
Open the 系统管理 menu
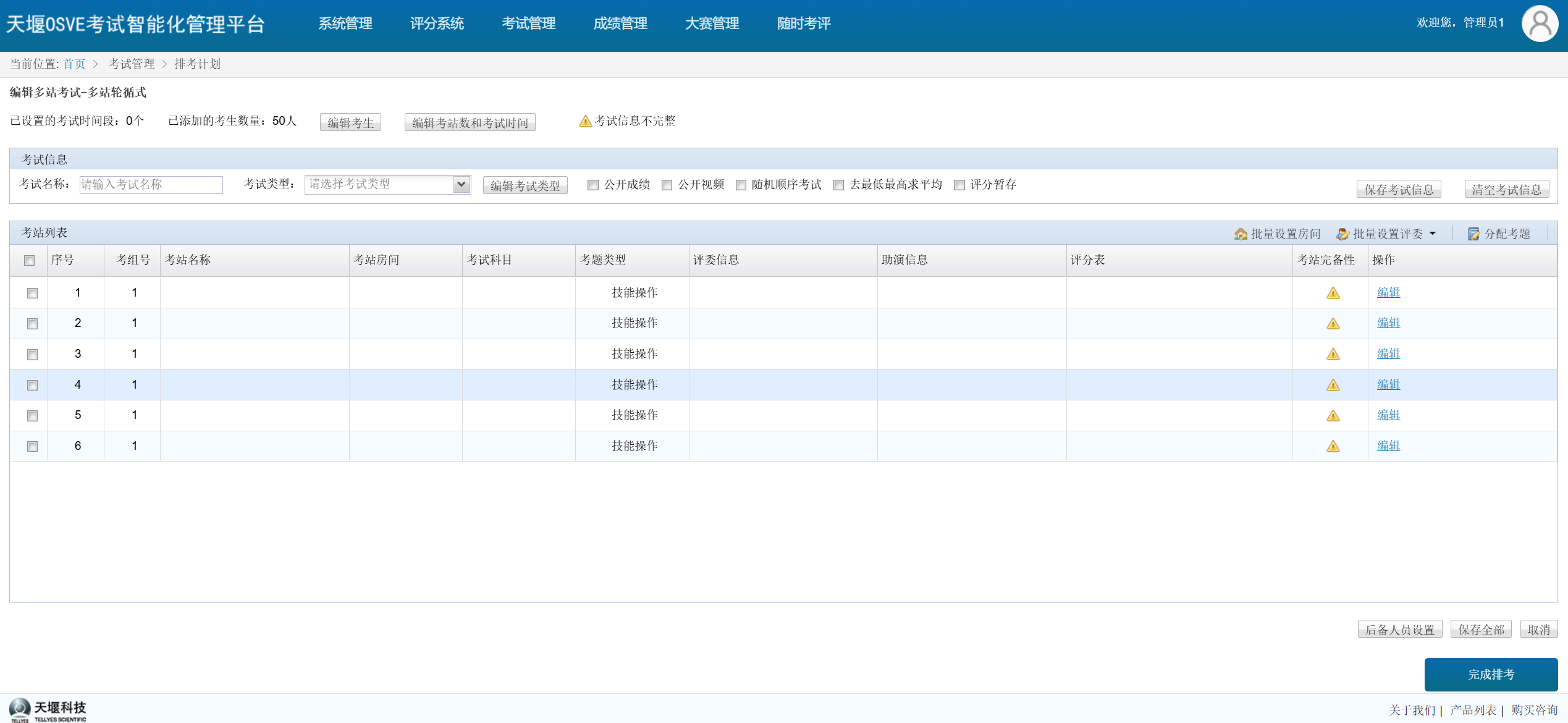click(x=345, y=23)
